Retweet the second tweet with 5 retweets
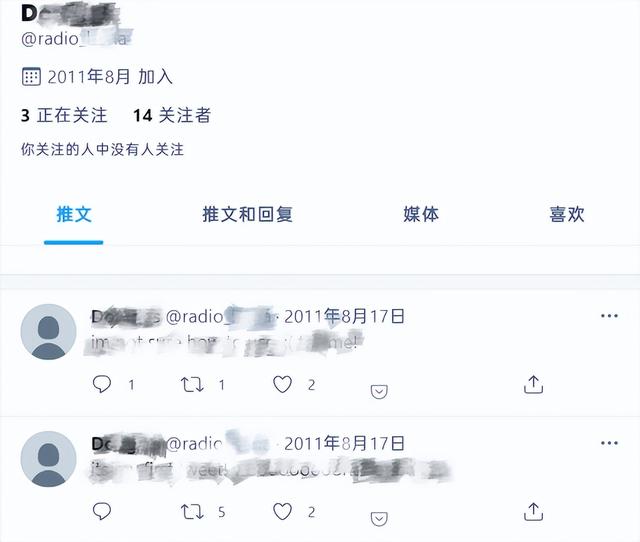640x542 pixels. pyautogui.click(x=192, y=512)
